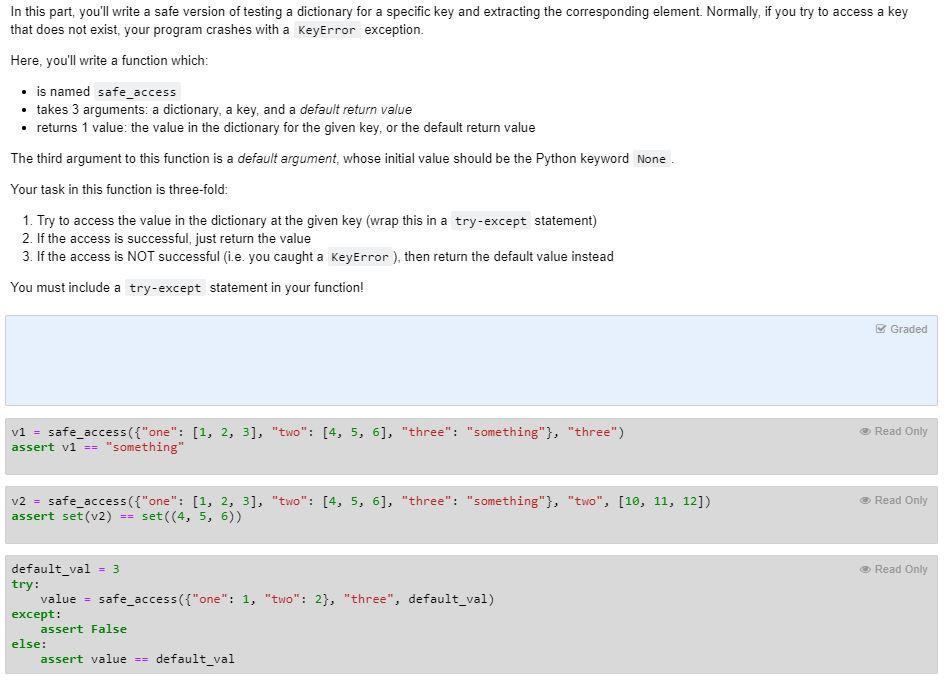Image resolution: width=946 pixels, height=682 pixels.
Task: Click the checkmark icon next to Graded
Action: [x=881, y=328]
